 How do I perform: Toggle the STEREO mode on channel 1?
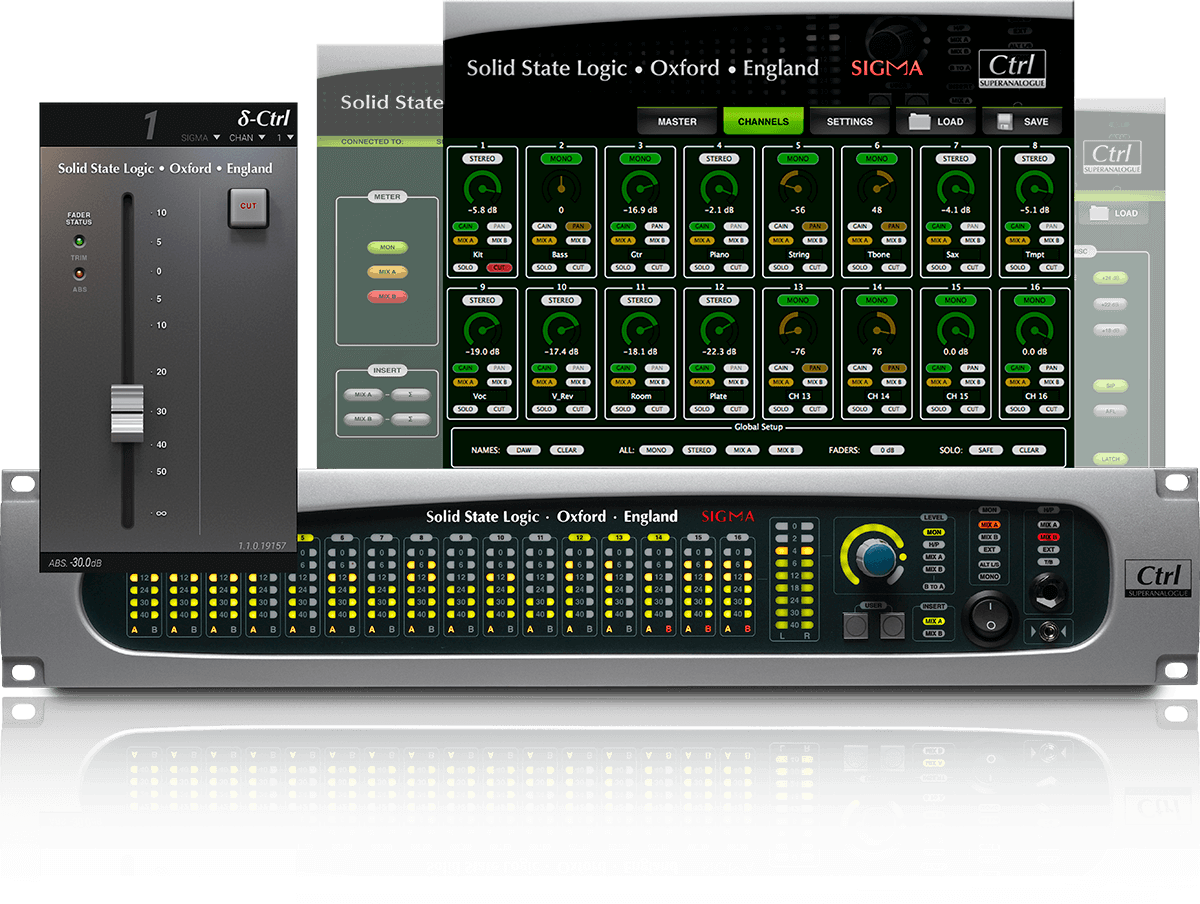coord(482,159)
